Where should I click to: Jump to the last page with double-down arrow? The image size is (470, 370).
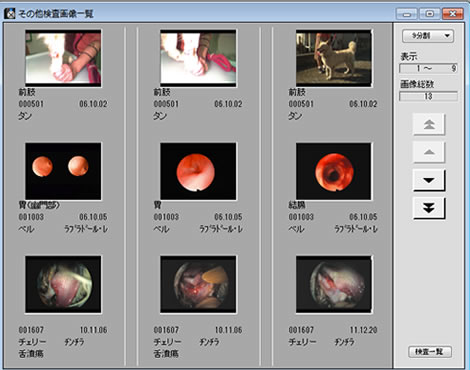(x=429, y=208)
